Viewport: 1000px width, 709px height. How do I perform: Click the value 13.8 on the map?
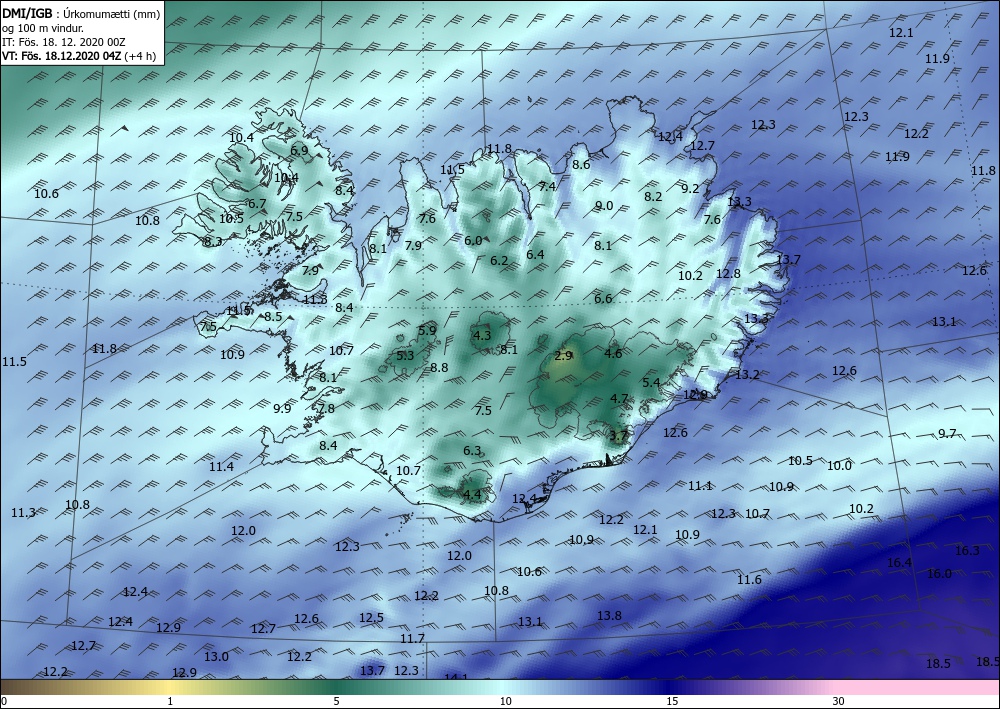609,615
